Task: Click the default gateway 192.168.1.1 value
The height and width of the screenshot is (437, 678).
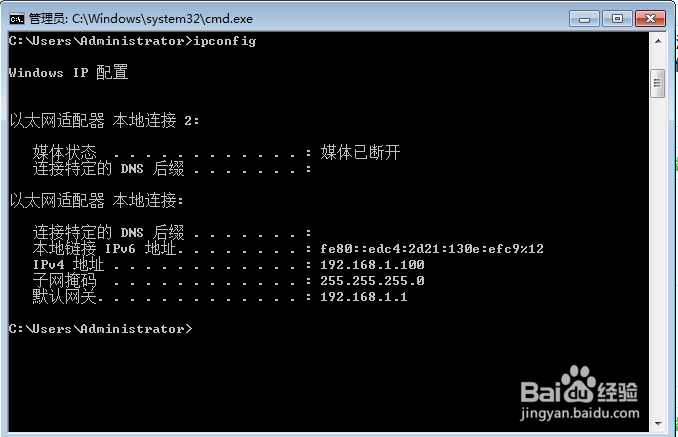Action: coord(364,297)
